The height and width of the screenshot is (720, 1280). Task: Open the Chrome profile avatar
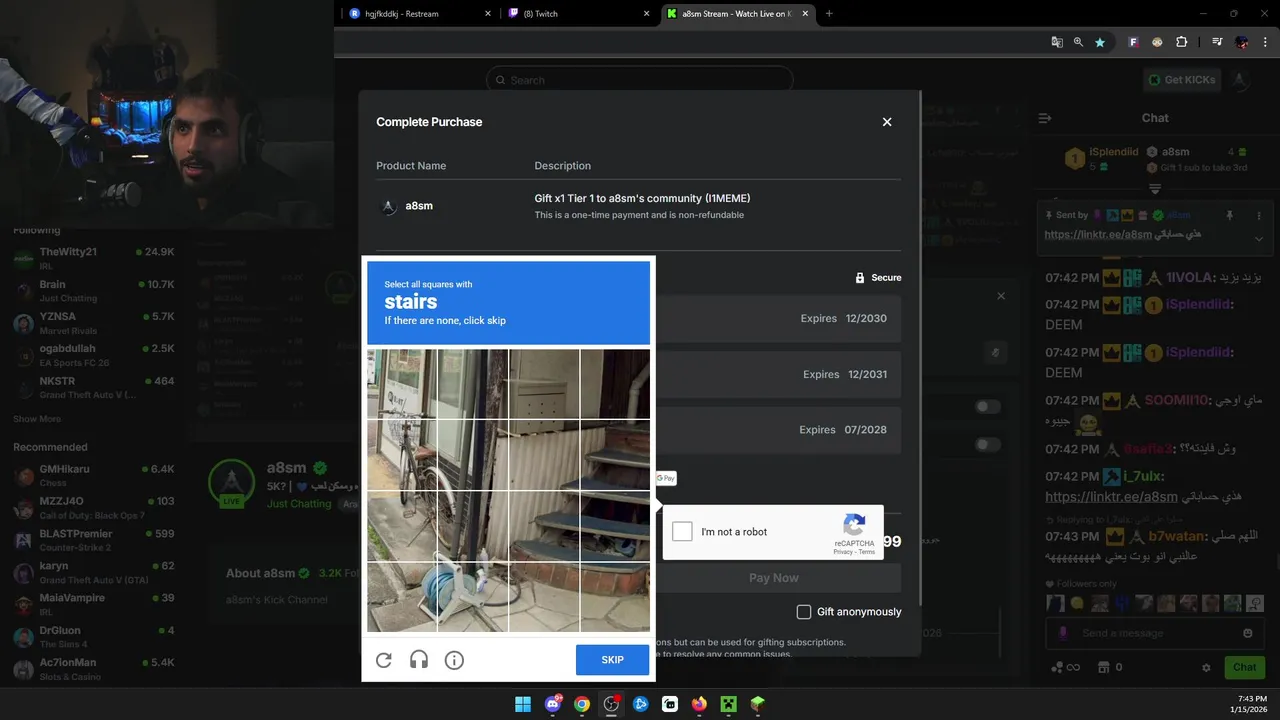point(1242,42)
